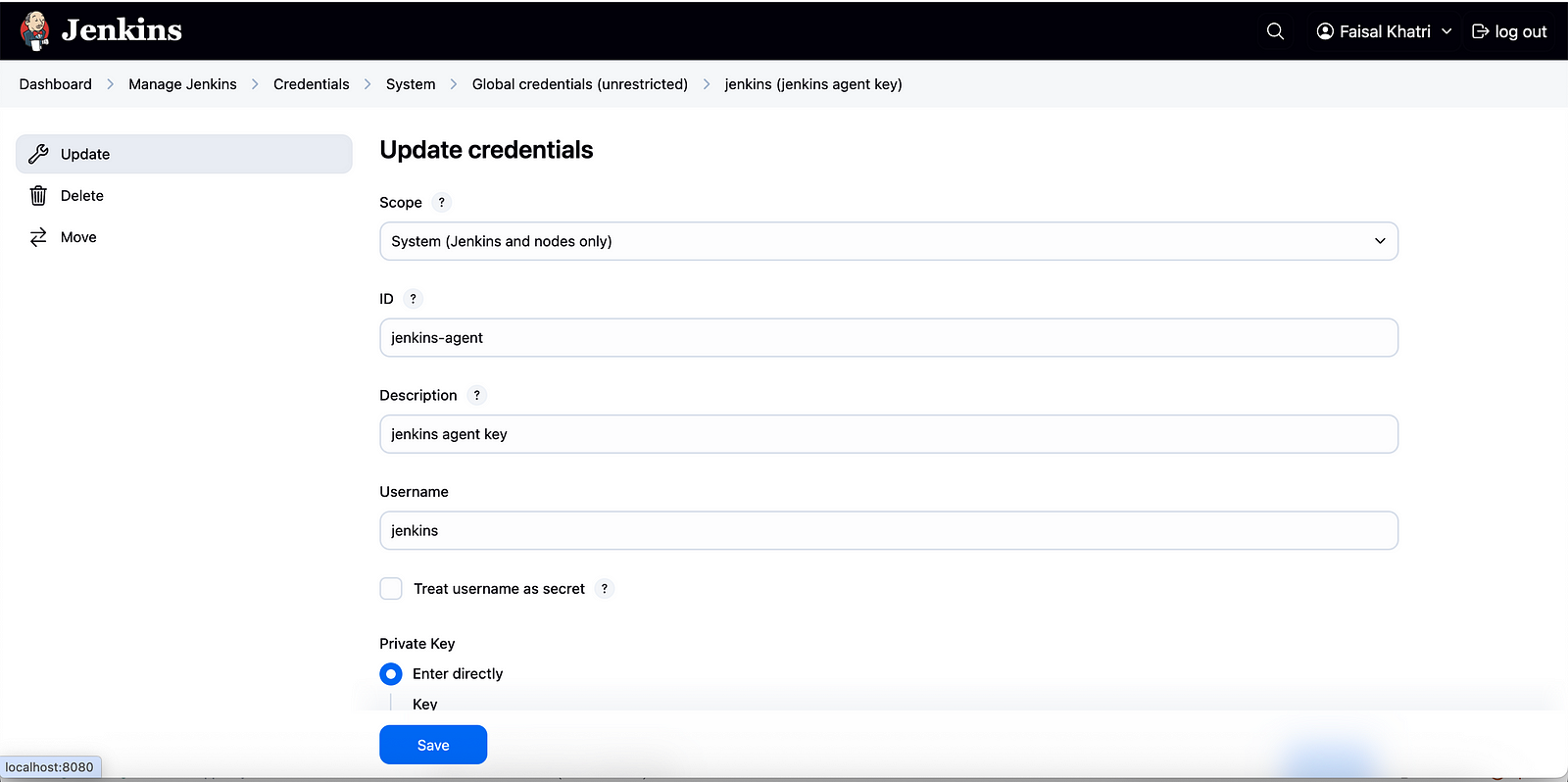The height and width of the screenshot is (782, 1568).
Task: Select Update in the side menu
Action: click(x=184, y=154)
